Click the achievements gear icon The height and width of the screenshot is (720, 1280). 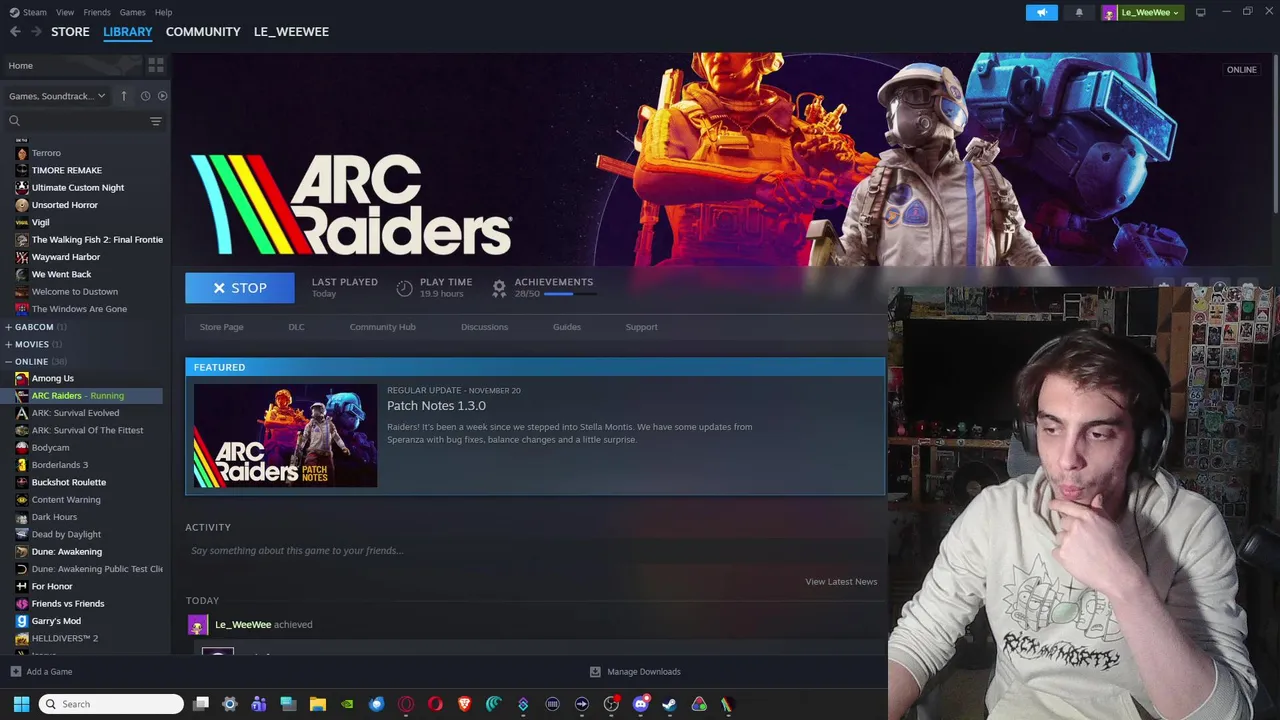tap(499, 288)
